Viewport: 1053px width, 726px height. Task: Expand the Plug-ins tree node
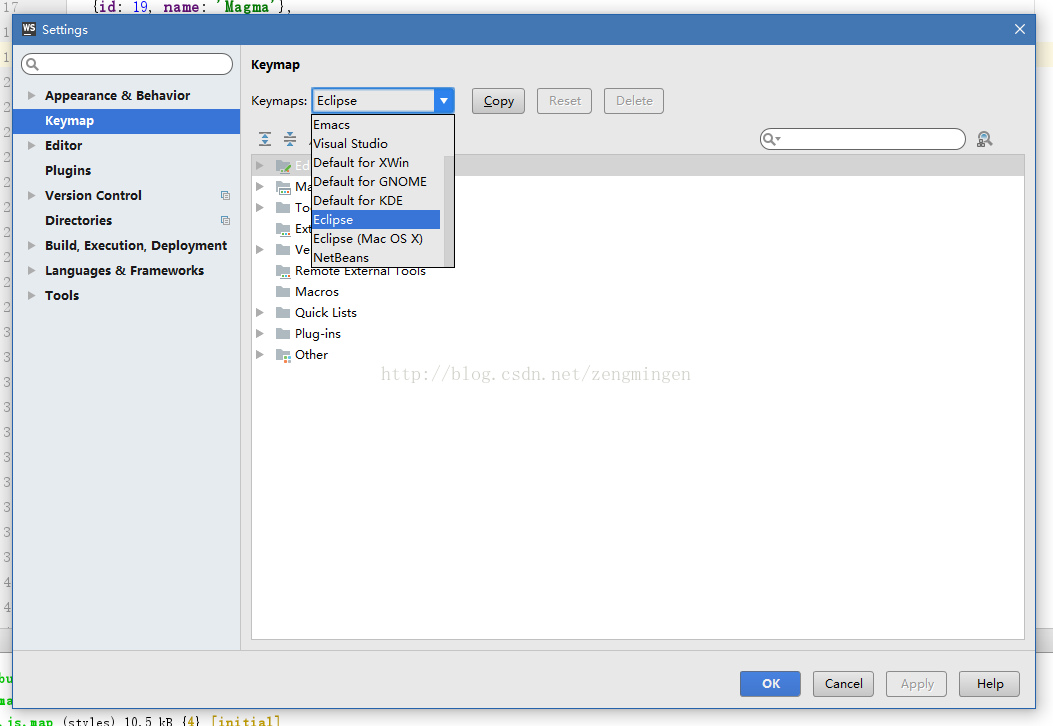click(260, 333)
